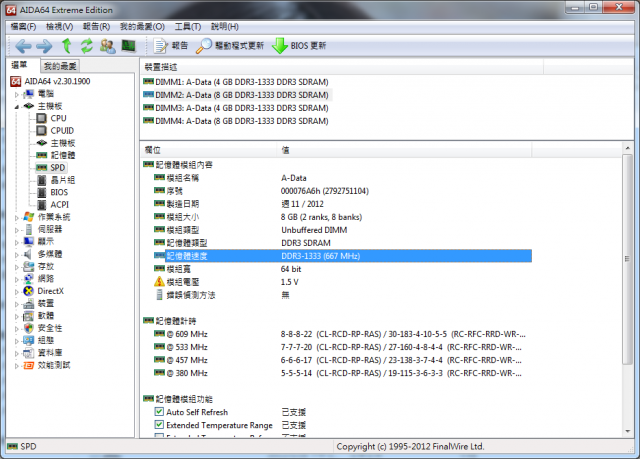Viewport: 640px width, 459px height.
Task: Expand the 伺服器 server tree node
Action: pyautogui.click(x=17, y=230)
